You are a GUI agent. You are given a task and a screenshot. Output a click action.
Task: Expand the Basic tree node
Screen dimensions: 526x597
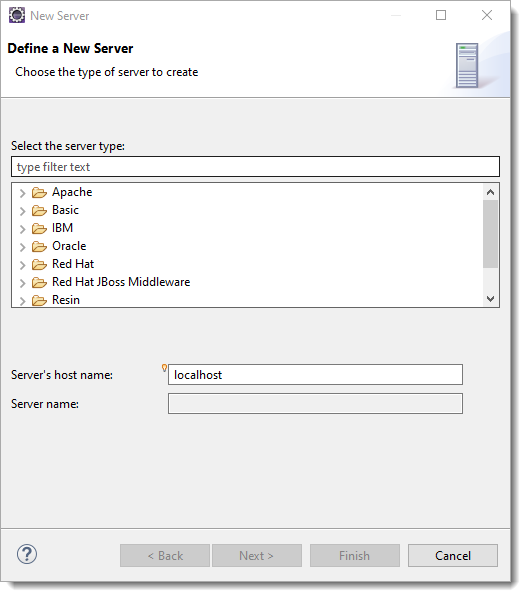coord(23,211)
